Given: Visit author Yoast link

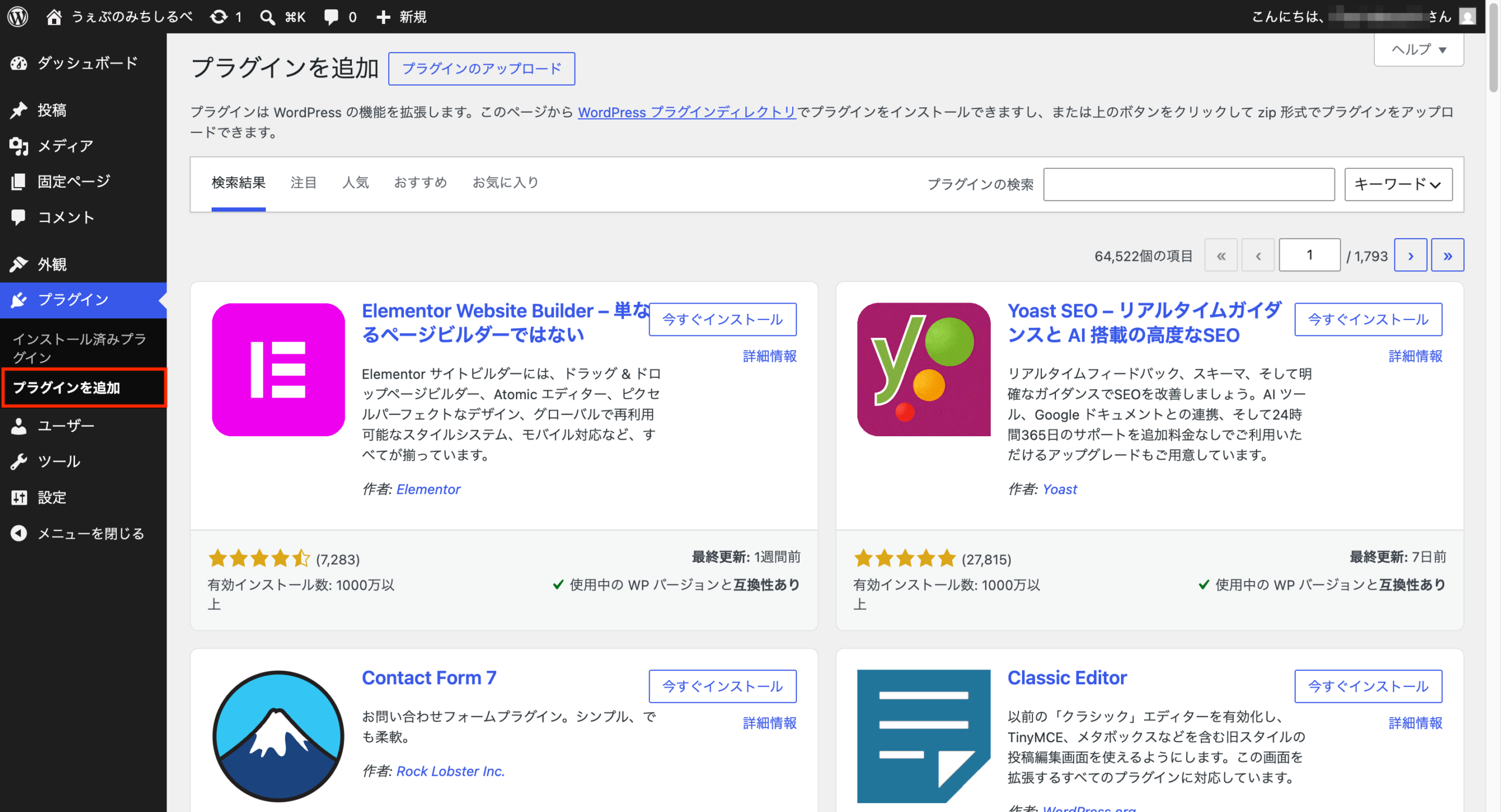Looking at the screenshot, I should tap(1059, 490).
